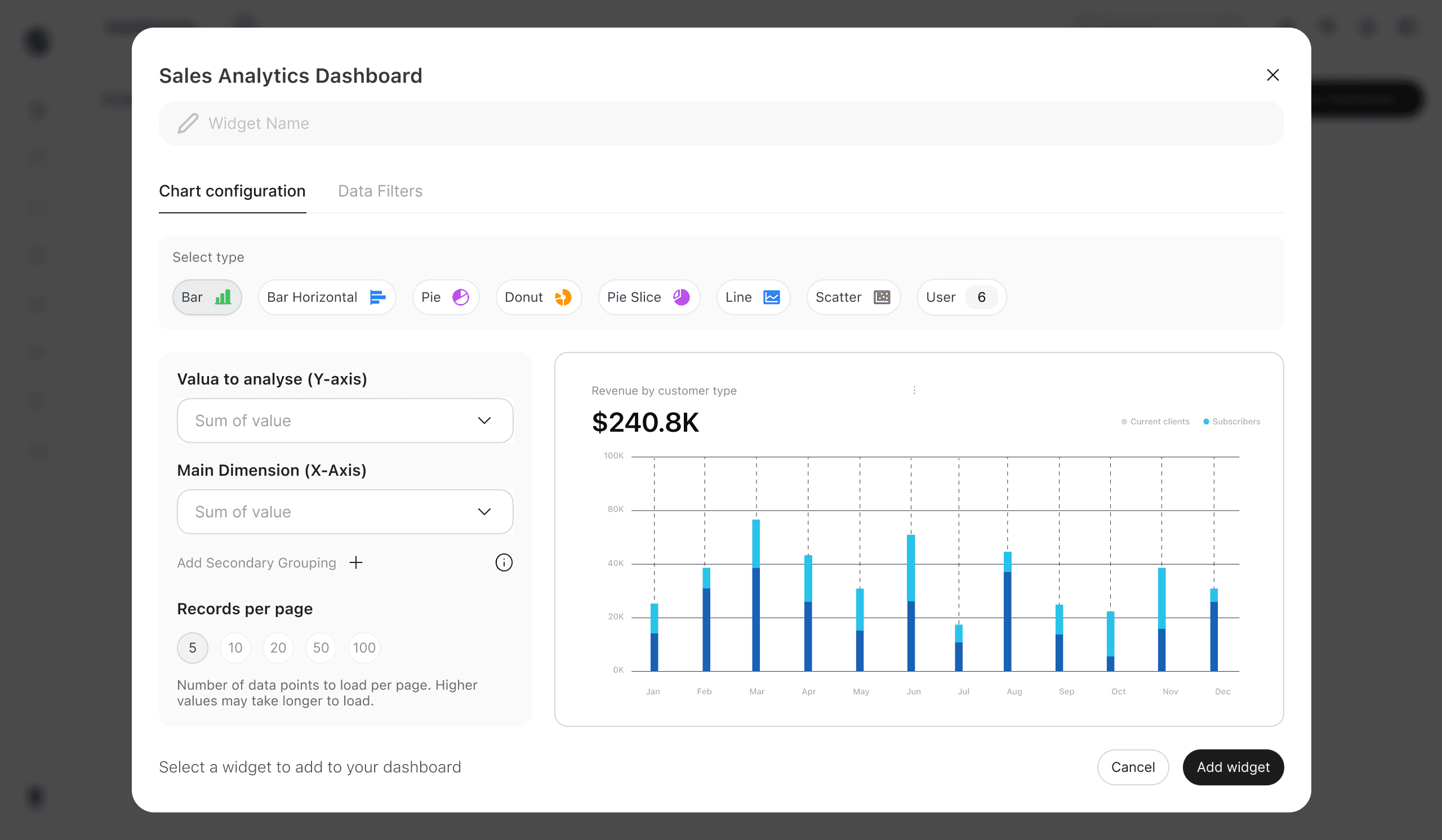Expand the Main Dimension X-Axis dropdown
This screenshot has width=1442, height=840.
point(345,512)
